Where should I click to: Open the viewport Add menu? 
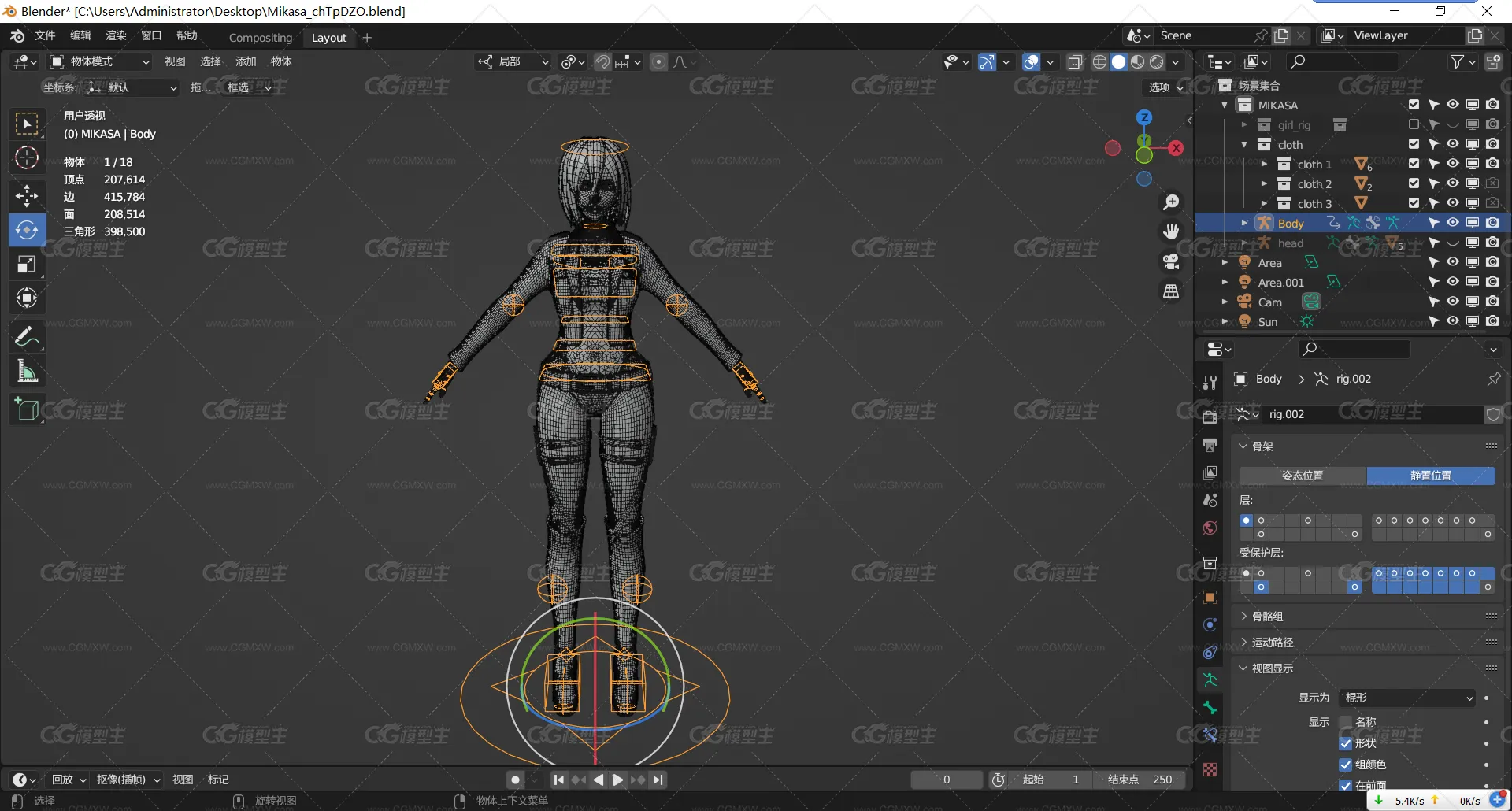click(x=246, y=62)
